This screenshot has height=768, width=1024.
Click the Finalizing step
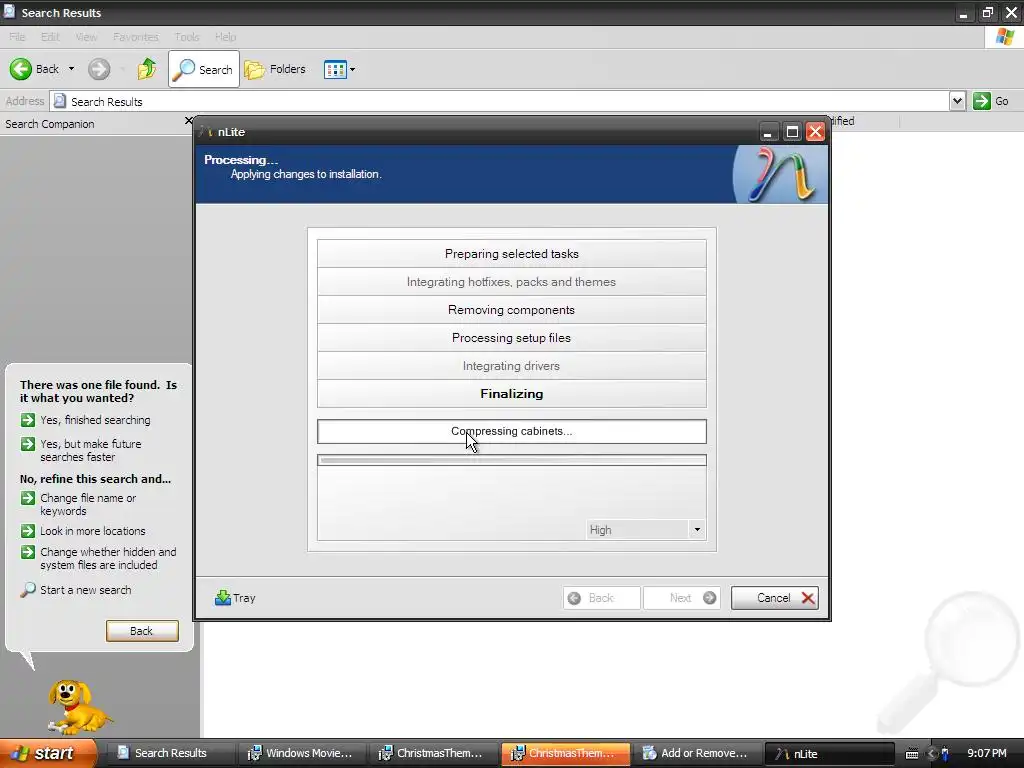[511, 394]
